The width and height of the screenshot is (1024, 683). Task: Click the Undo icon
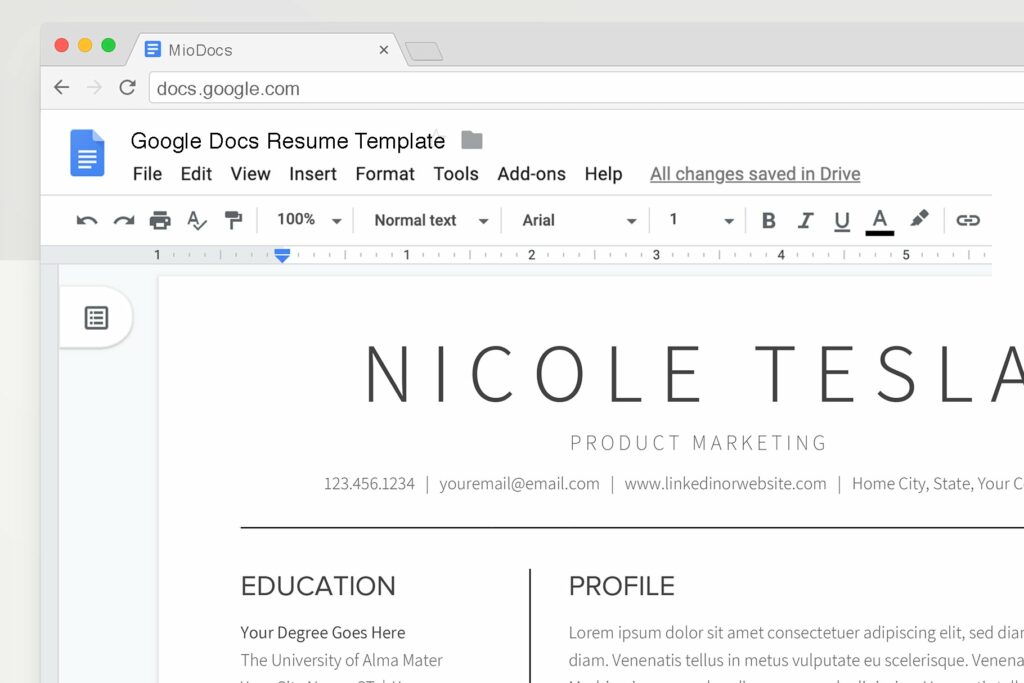88,220
